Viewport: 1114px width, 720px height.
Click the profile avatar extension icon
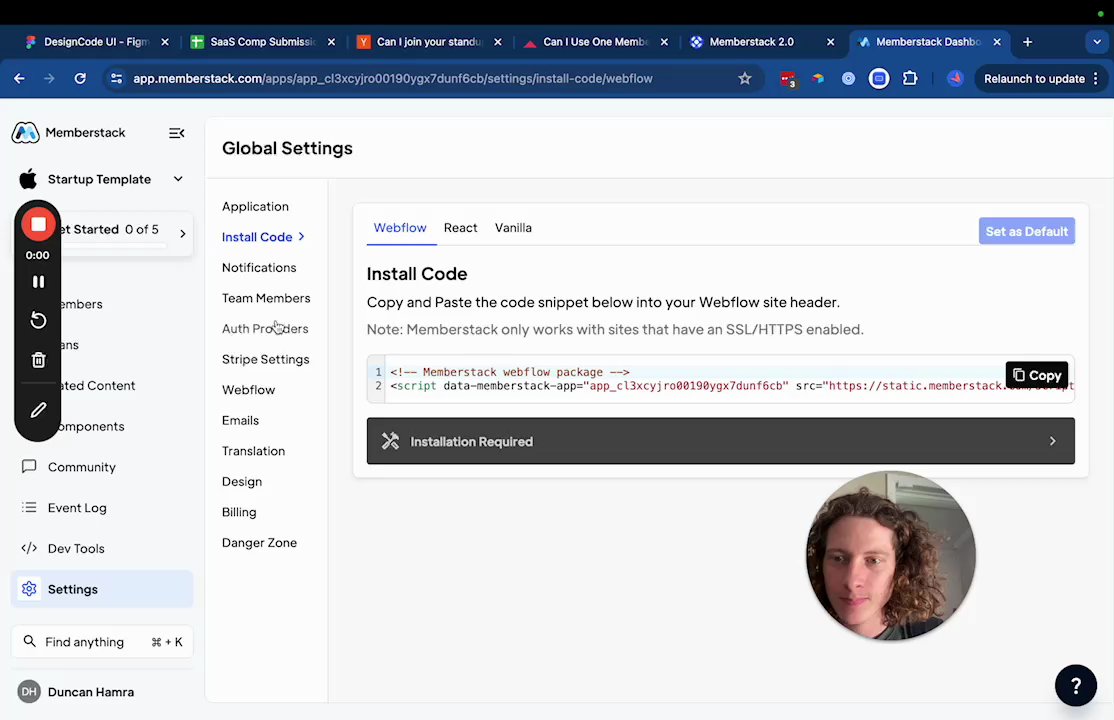pos(955,78)
